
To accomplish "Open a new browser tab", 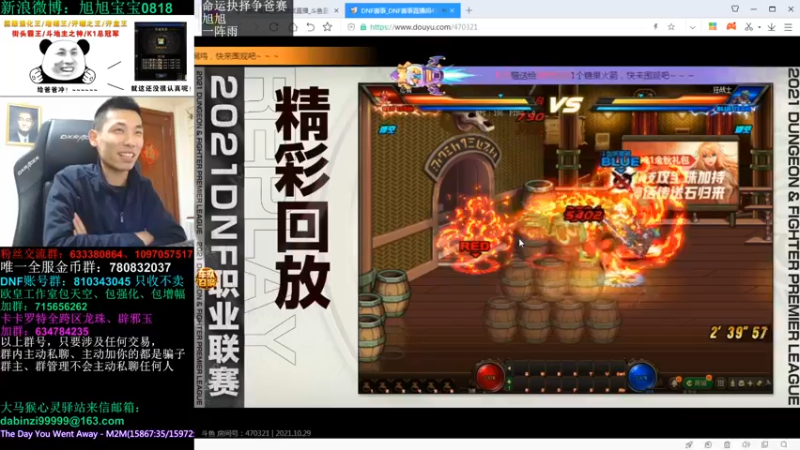I will click(x=469, y=10).
